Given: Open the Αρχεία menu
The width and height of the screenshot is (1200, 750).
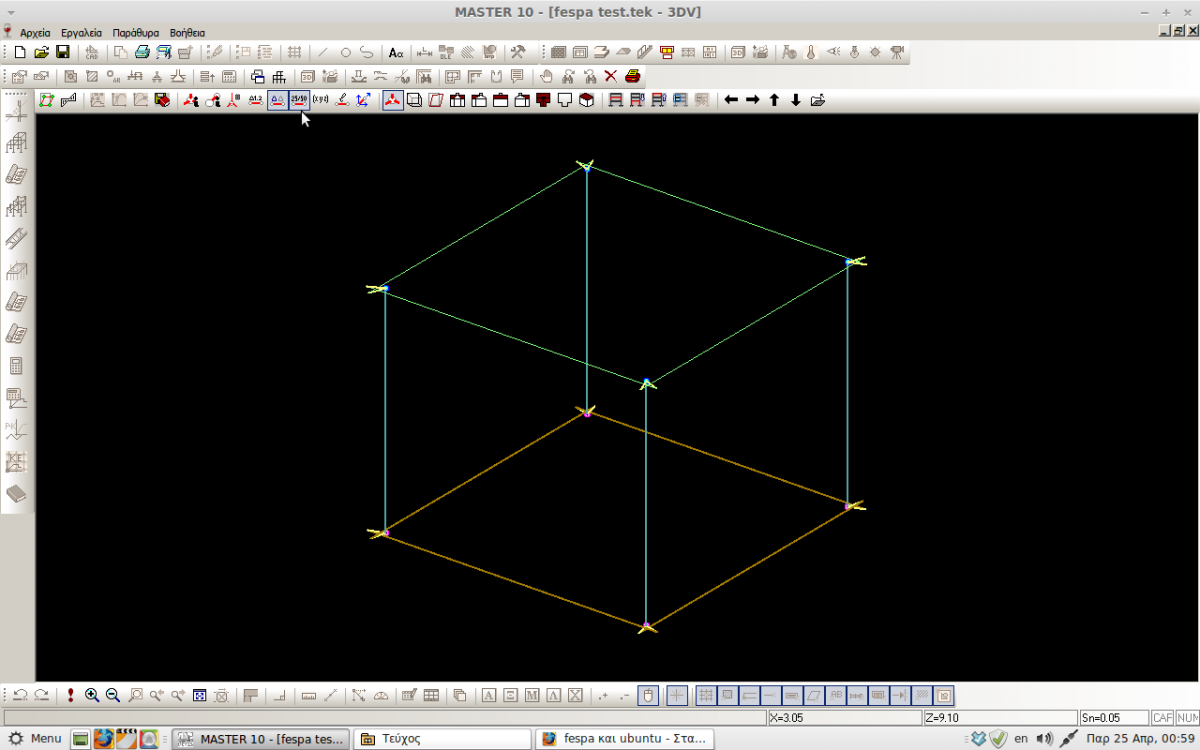Looking at the screenshot, I should tap(35, 33).
